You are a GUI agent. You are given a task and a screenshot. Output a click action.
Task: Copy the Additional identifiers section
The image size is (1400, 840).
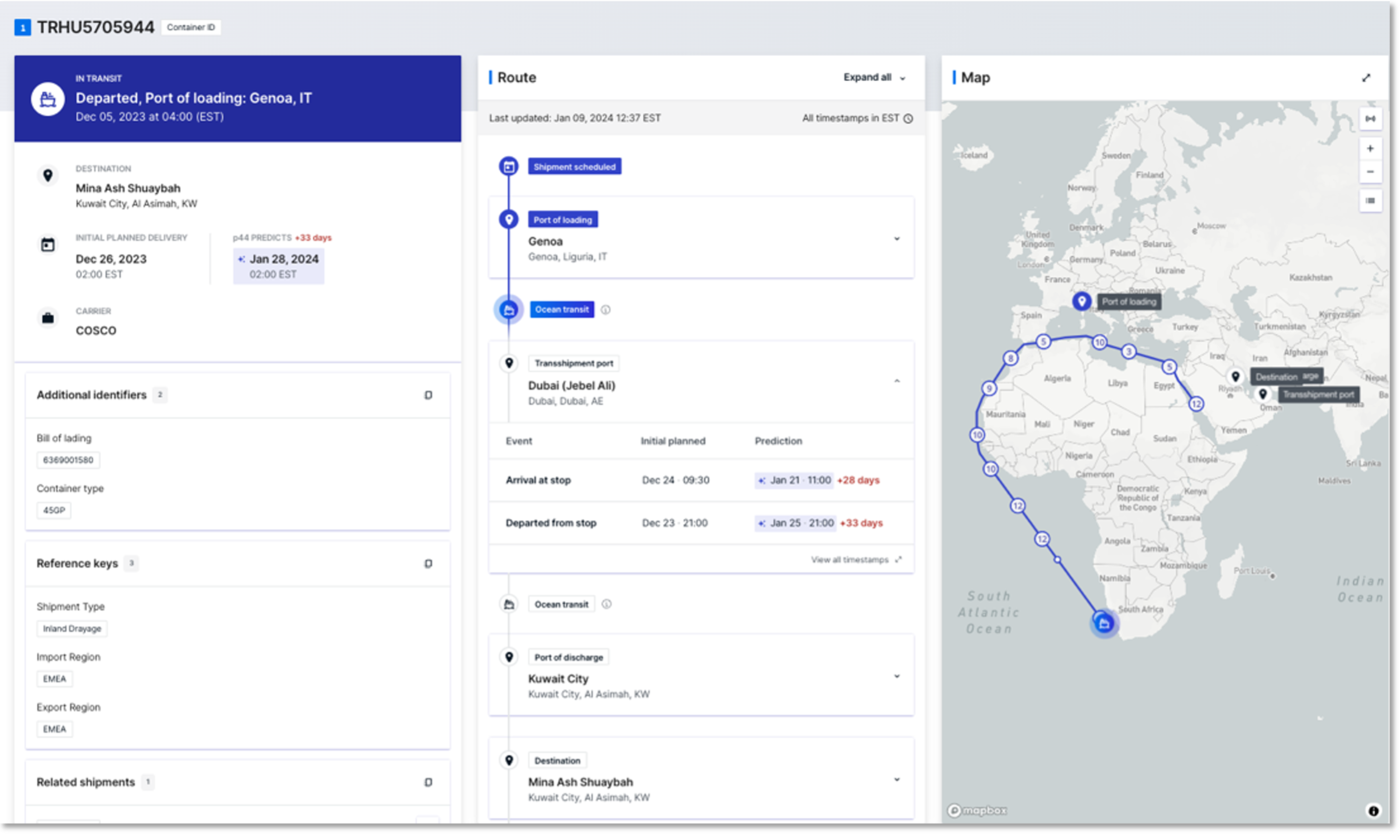pos(428,395)
